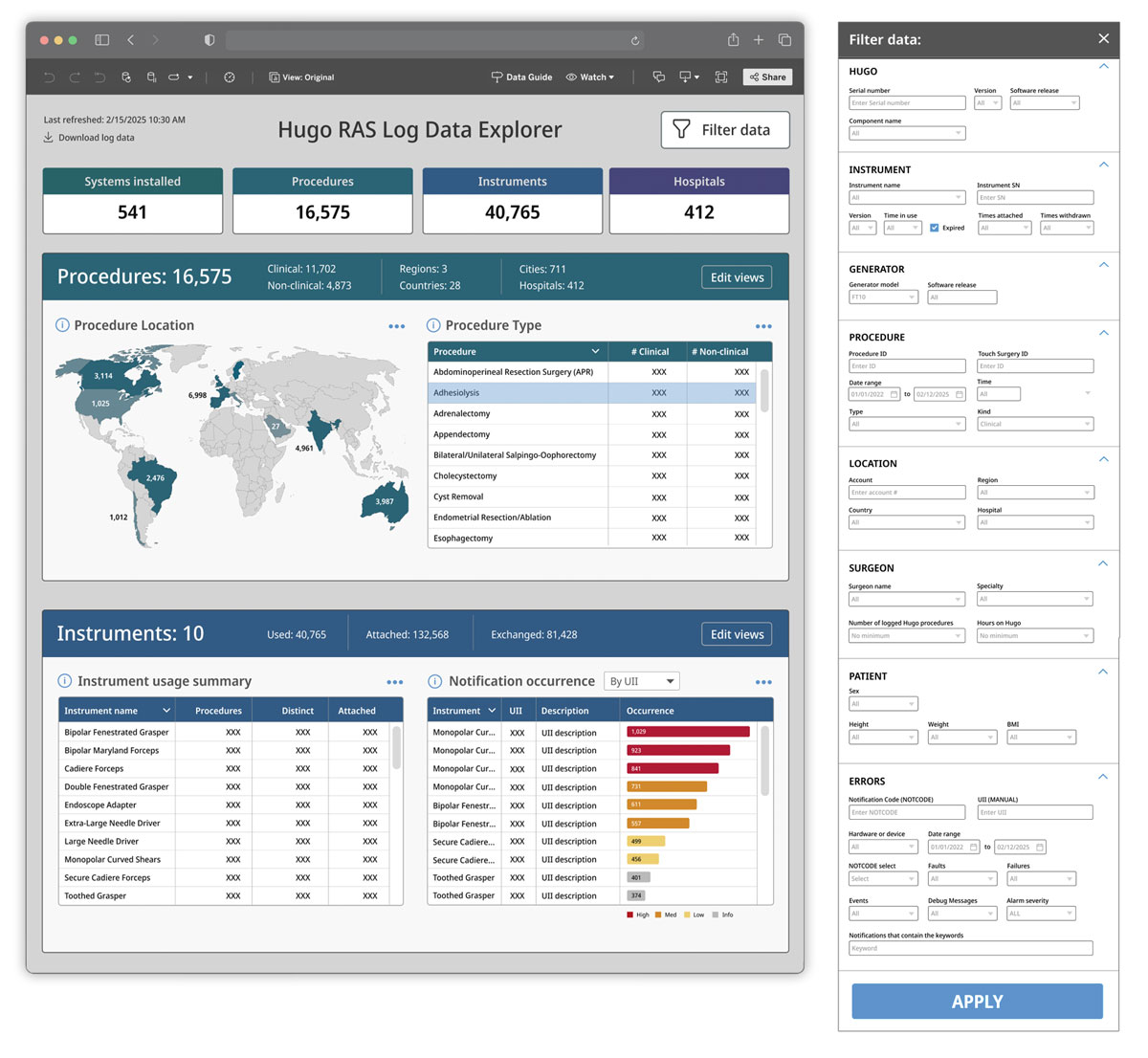The width and height of the screenshot is (1148, 1058).
Task: Click the Download log data link
Action: 89,138
